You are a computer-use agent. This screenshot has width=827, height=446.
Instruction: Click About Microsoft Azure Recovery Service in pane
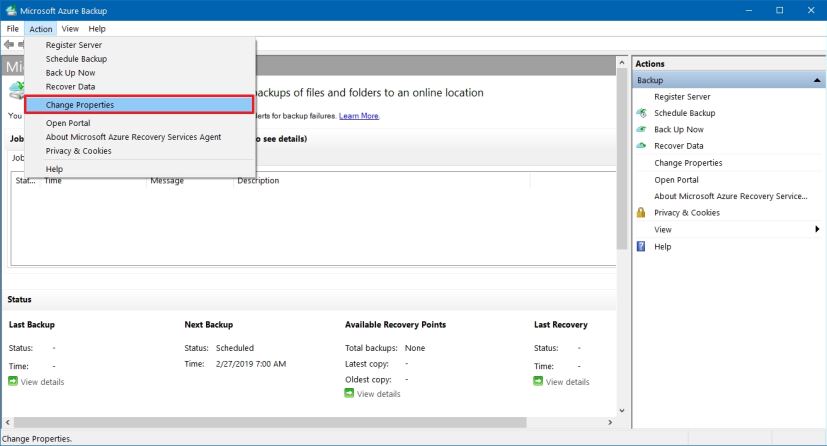(x=730, y=196)
